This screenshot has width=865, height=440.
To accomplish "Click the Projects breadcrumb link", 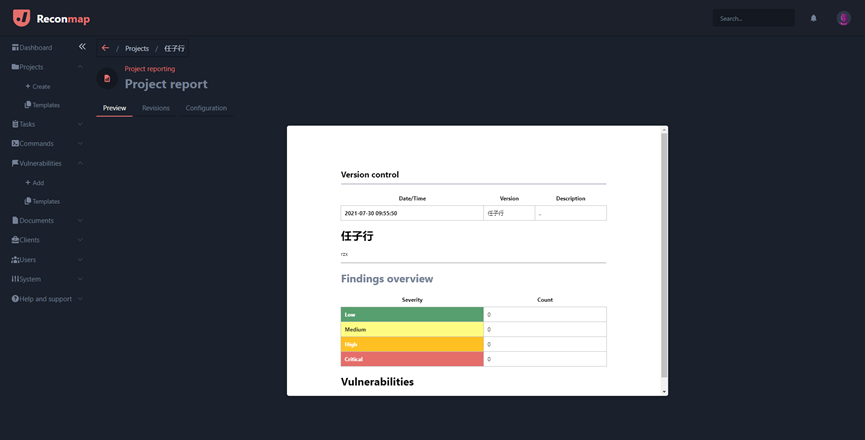I will point(137,48).
